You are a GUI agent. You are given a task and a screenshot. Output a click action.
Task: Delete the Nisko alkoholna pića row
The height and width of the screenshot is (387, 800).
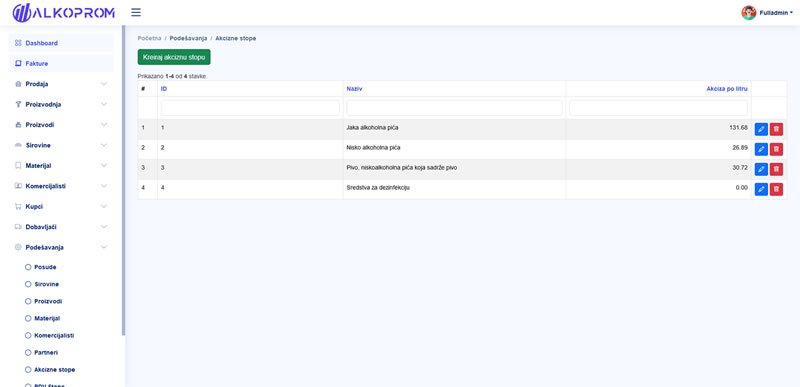(776, 149)
